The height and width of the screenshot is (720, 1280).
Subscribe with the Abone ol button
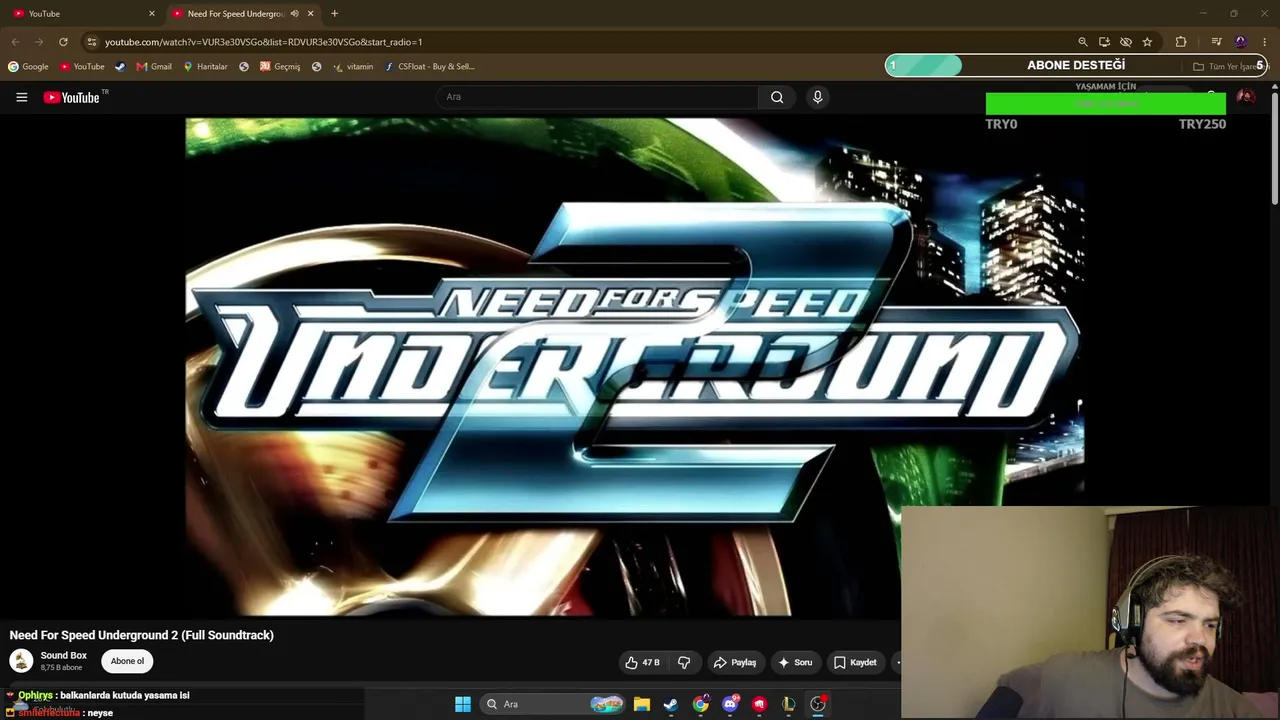click(x=127, y=661)
